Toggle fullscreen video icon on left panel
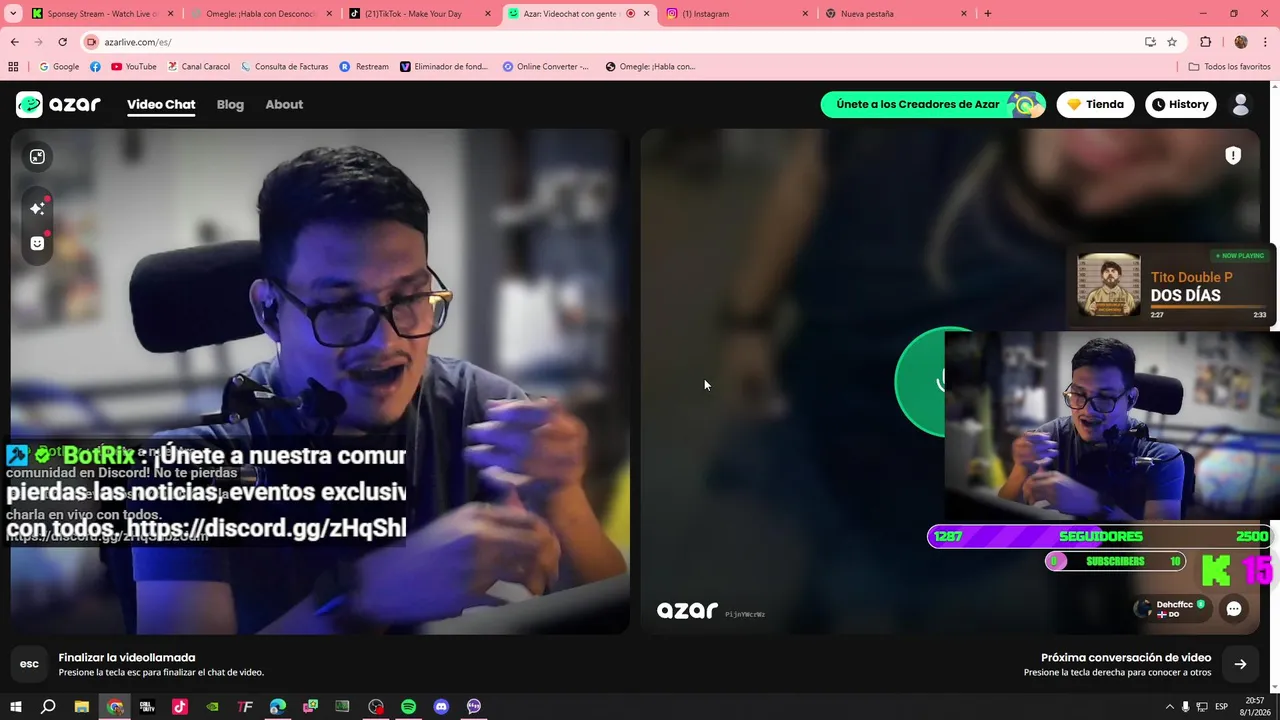The height and width of the screenshot is (720, 1280). click(37, 156)
